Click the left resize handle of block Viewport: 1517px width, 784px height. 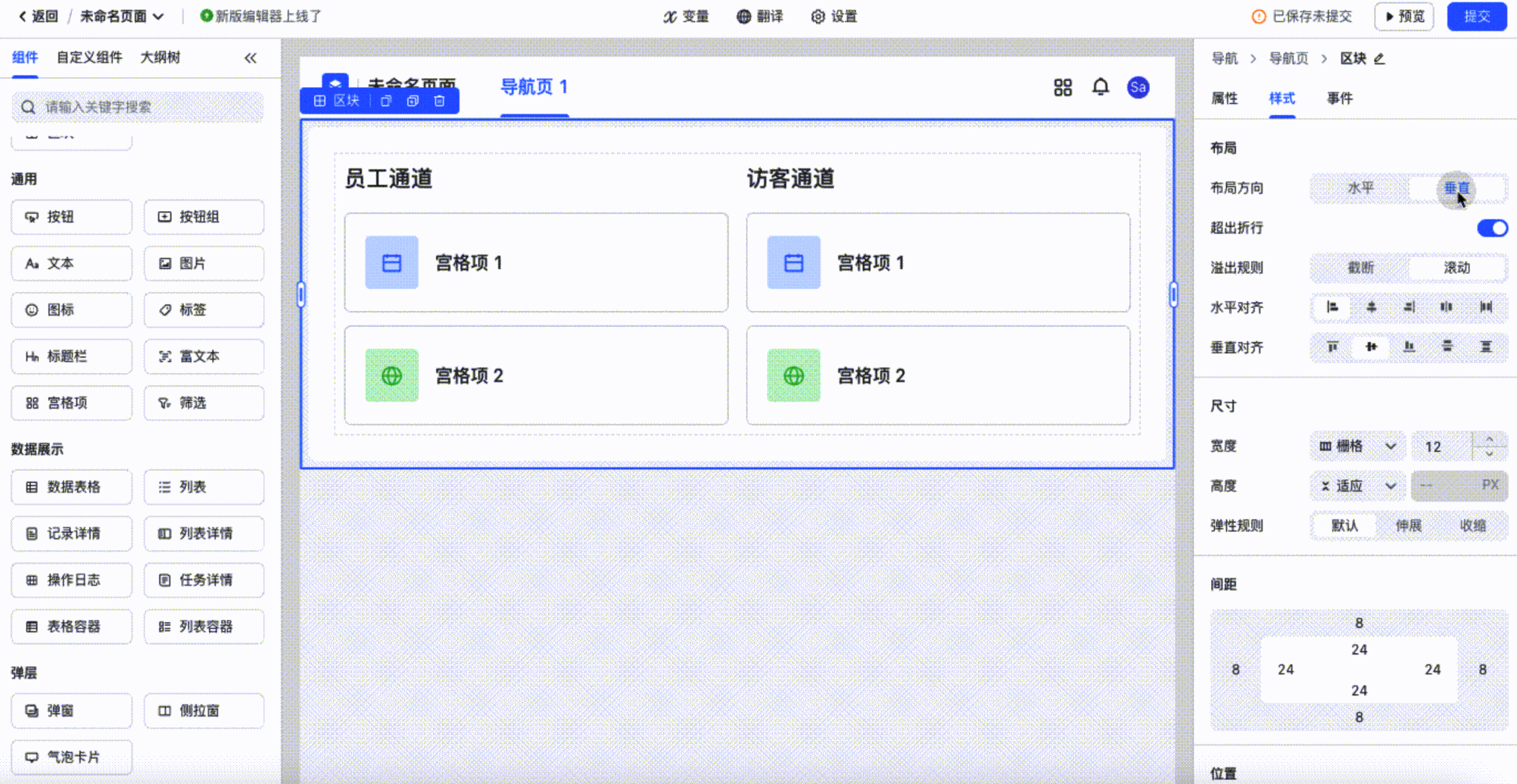pyautogui.click(x=301, y=294)
